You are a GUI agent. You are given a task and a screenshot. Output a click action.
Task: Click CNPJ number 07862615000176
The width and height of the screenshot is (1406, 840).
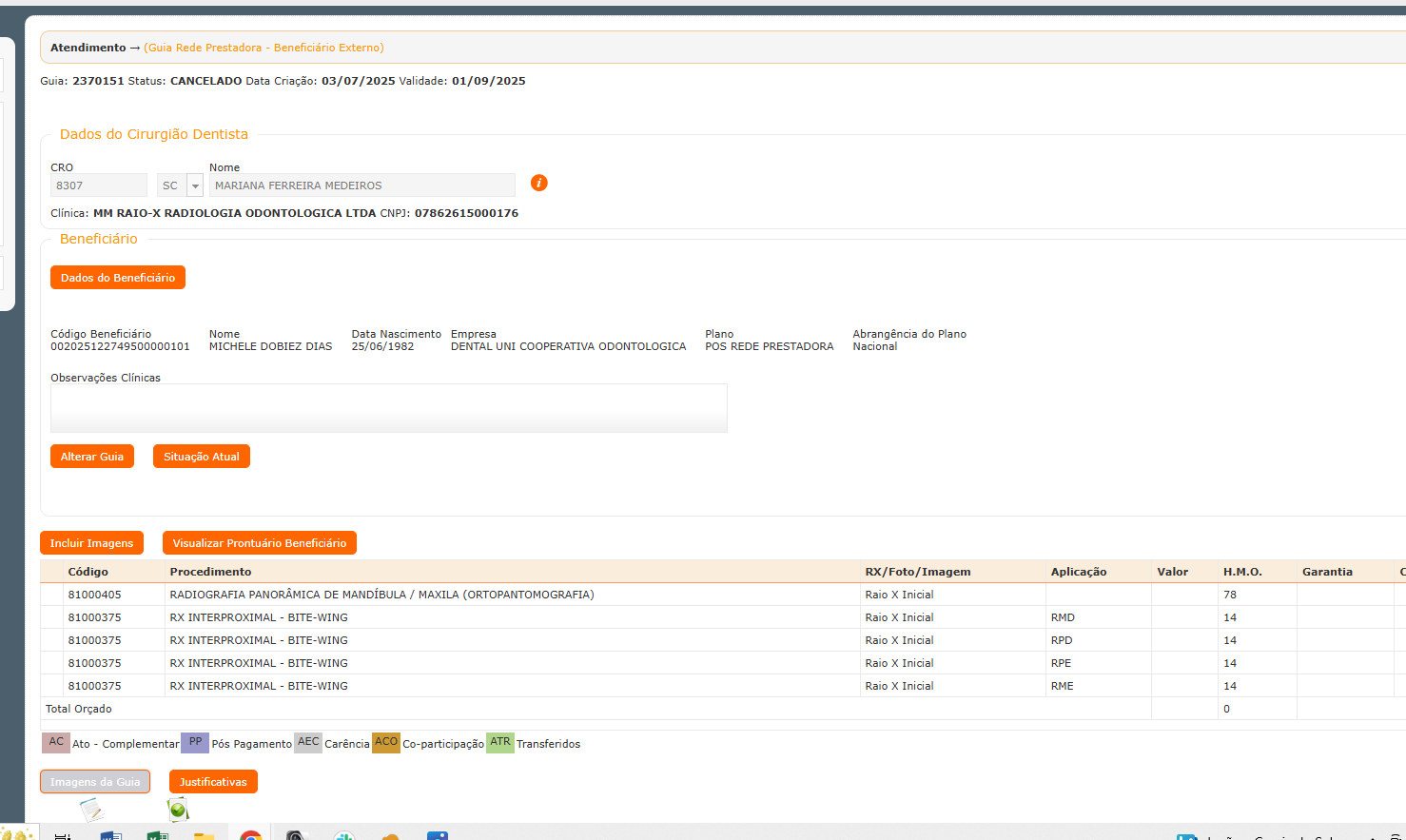point(467,213)
